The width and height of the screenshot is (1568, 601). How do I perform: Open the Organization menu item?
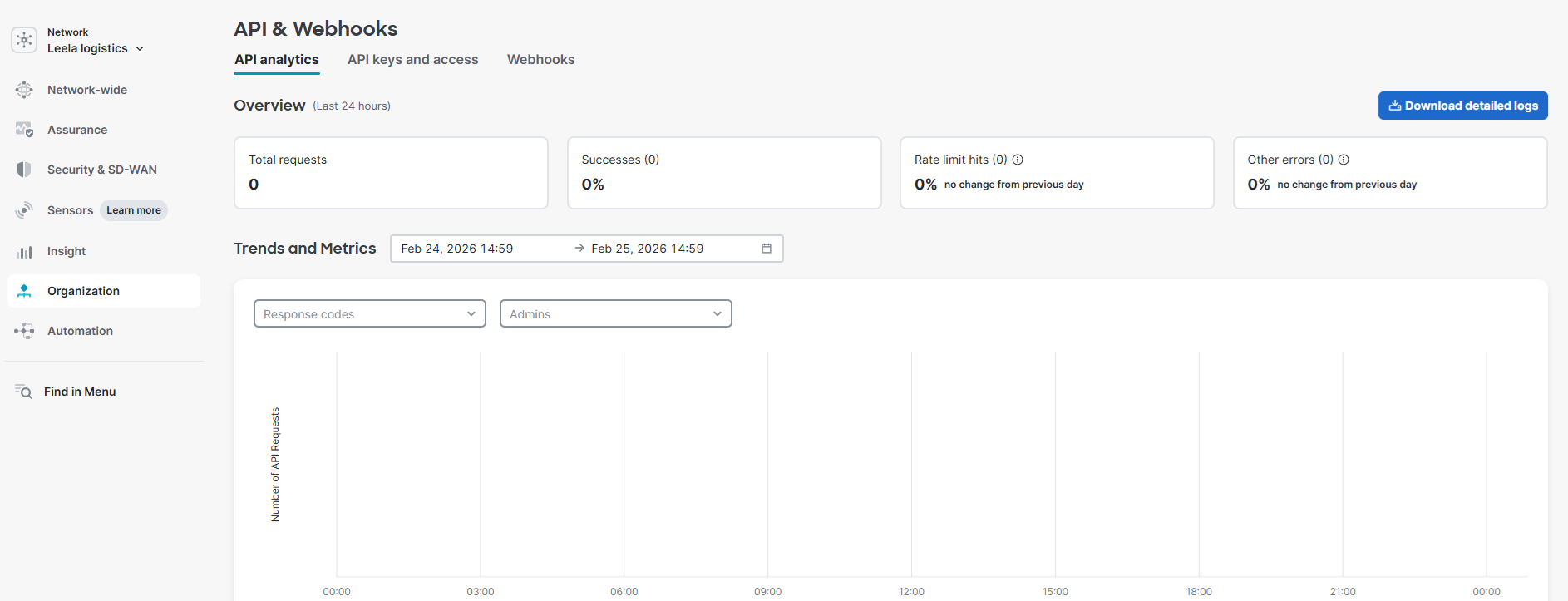(x=83, y=291)
